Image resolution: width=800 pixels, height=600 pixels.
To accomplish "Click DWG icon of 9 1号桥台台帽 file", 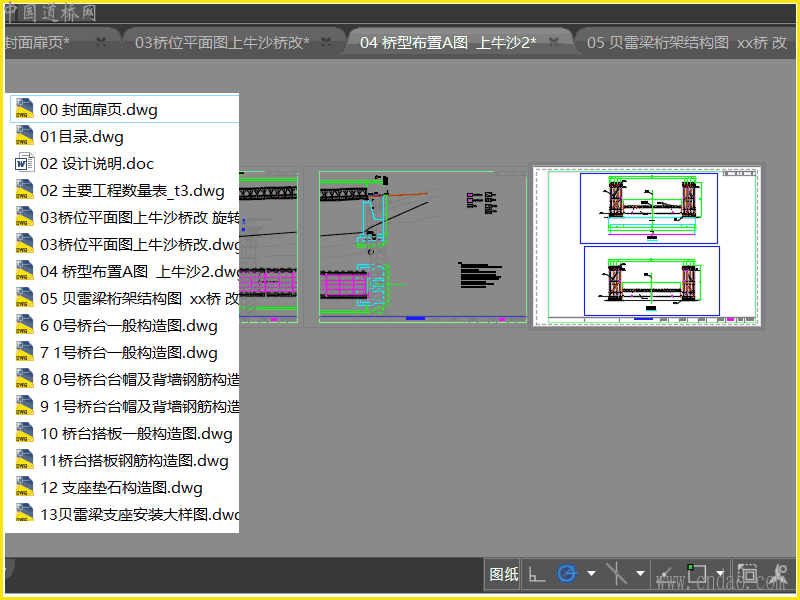I will pyautogui.click(x=24, y=406).
